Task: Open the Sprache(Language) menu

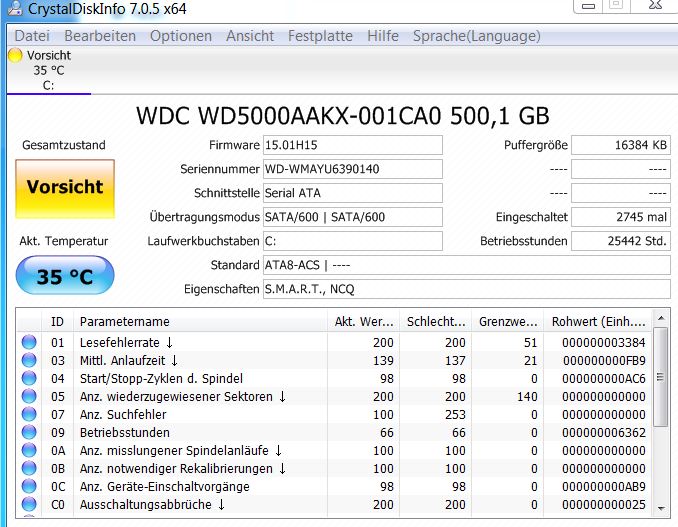Action: (477, 36)
